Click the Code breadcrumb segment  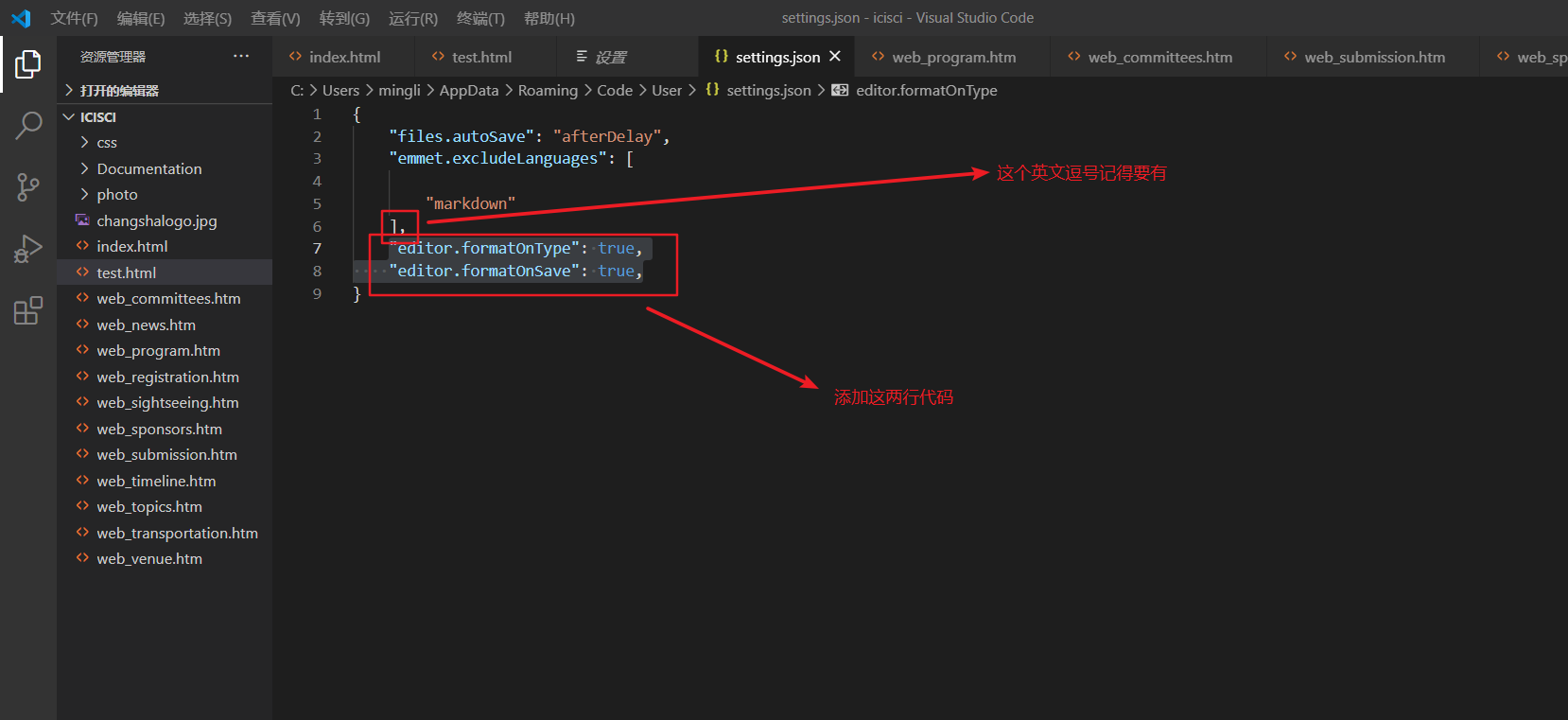[x=615, y=90]
